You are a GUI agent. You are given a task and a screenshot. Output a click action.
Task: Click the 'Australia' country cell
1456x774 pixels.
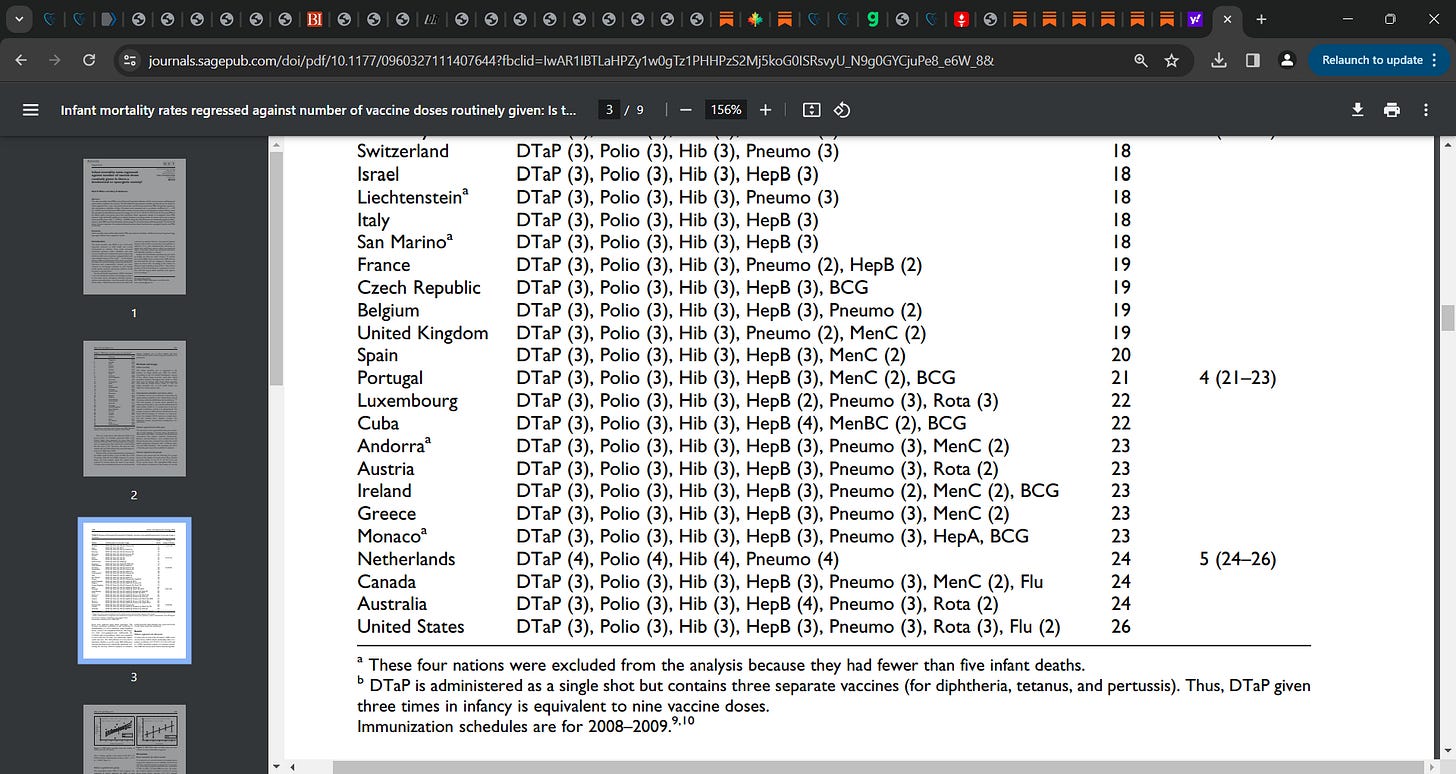click(392, 604)
